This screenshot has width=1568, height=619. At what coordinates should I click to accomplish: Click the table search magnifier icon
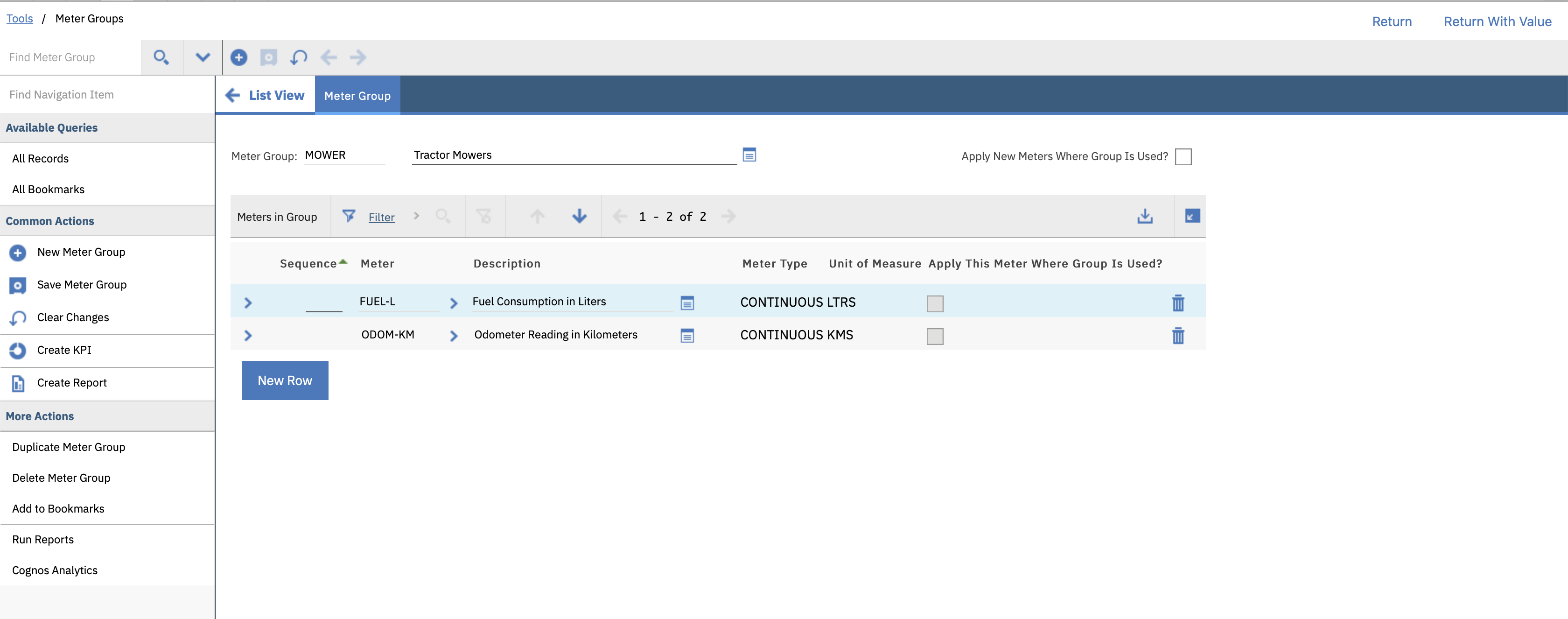point(443,216)
